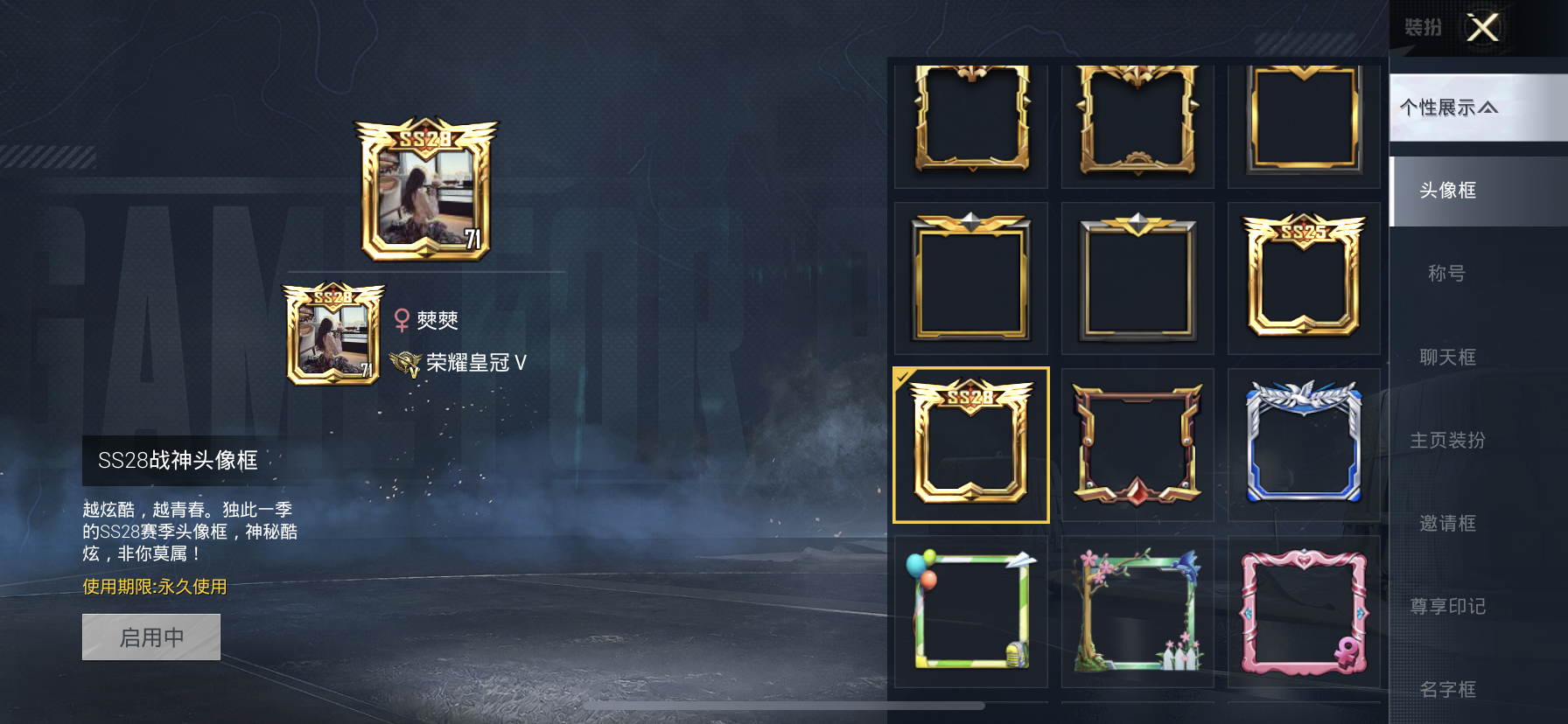The image size is (1568, 724).
Task: Pick the silver frame with diamond top
Action: point(1137,278)
